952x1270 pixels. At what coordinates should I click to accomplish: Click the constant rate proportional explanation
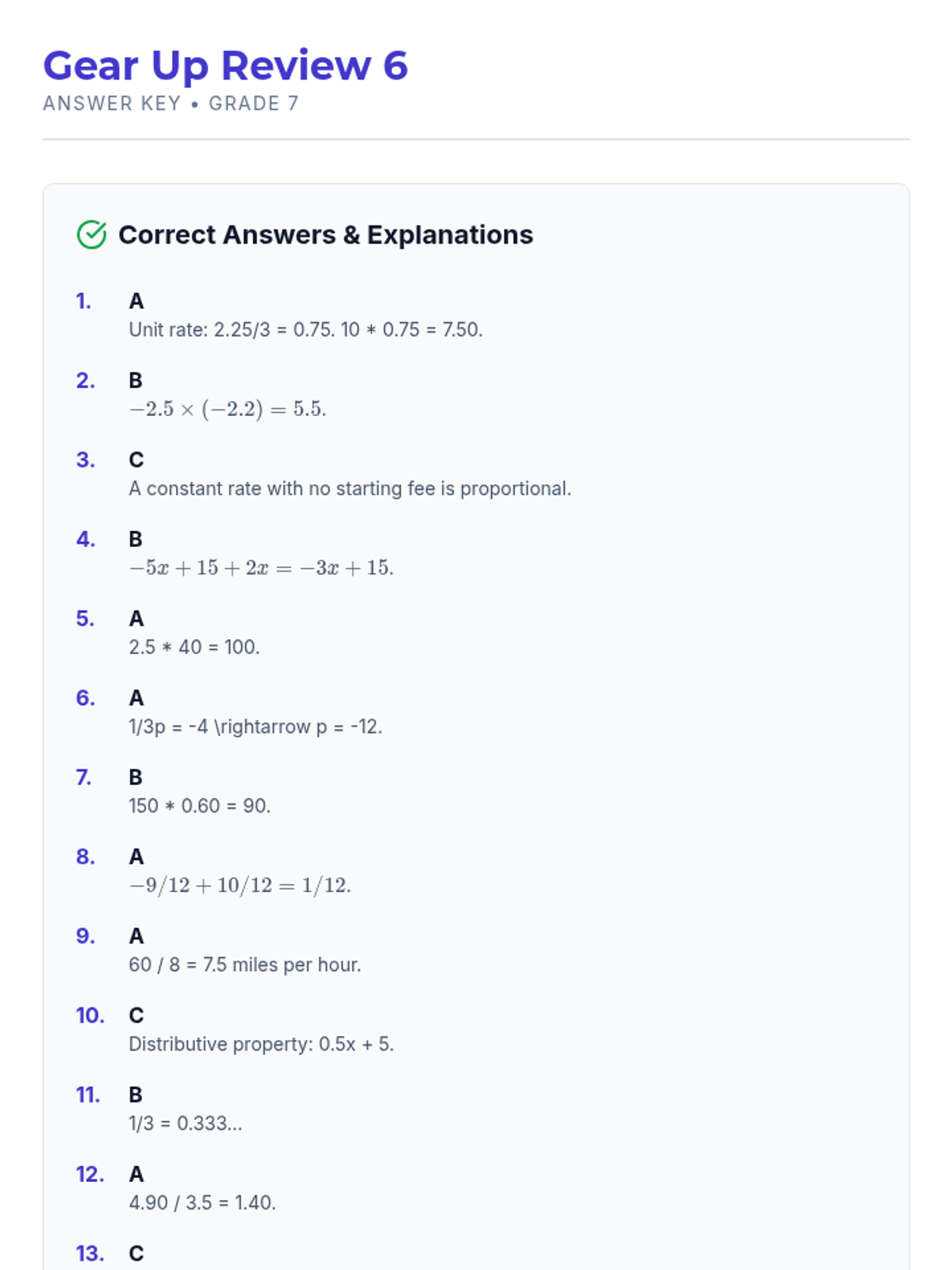click(x=350, y=488)
